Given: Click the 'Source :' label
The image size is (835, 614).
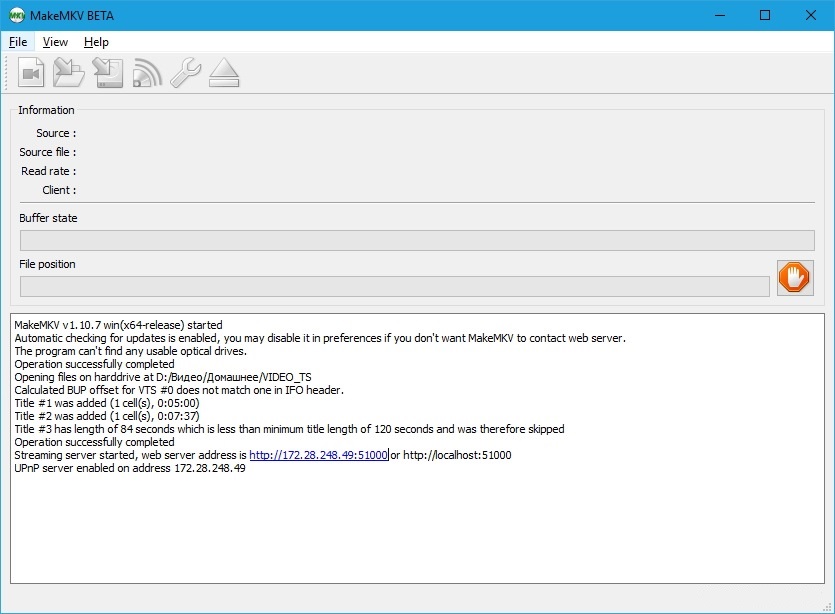Looking at the screenshot, I should coord(56,133).
